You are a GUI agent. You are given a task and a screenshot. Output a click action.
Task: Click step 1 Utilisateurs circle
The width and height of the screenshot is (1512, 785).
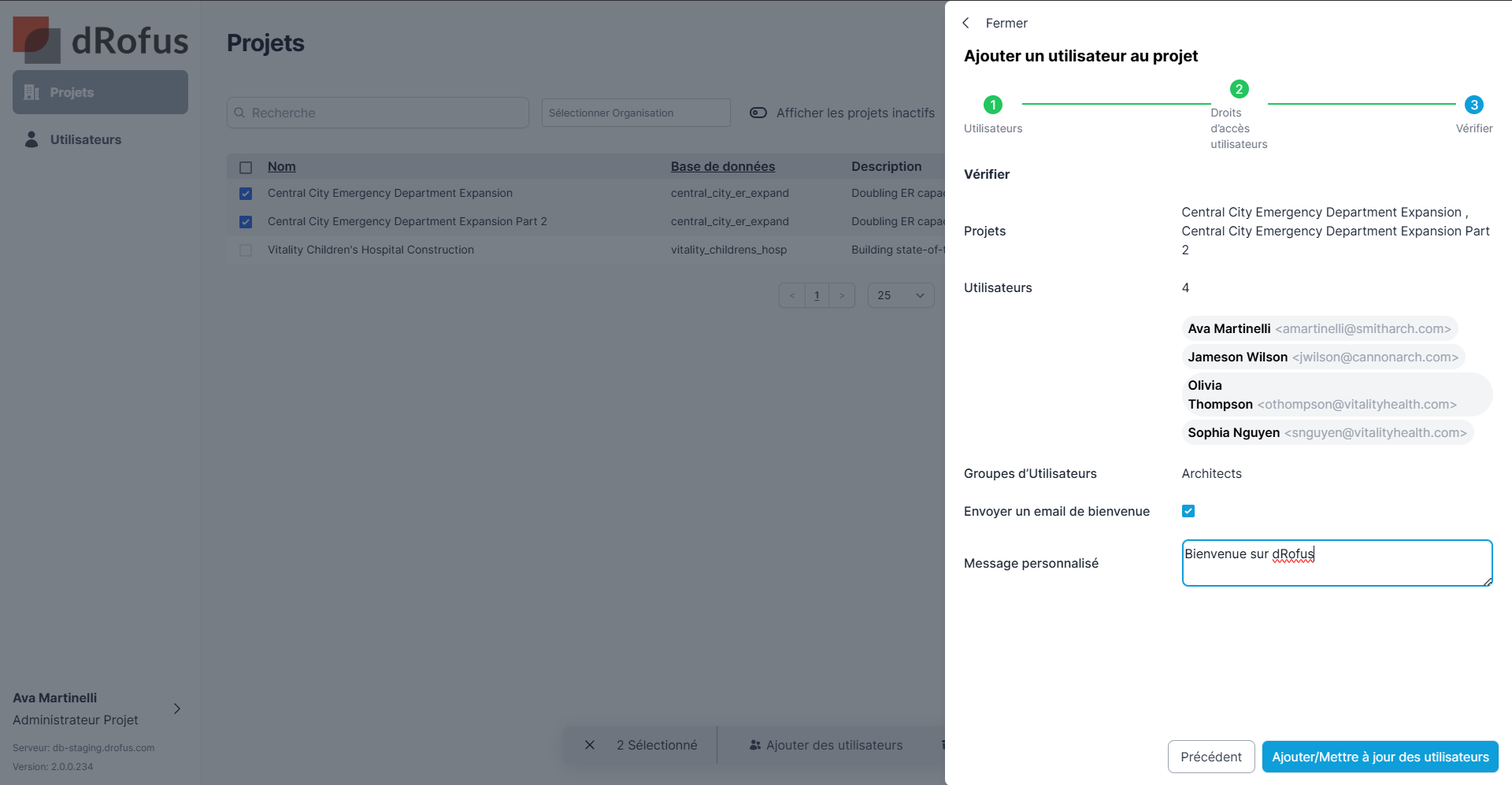992,105
